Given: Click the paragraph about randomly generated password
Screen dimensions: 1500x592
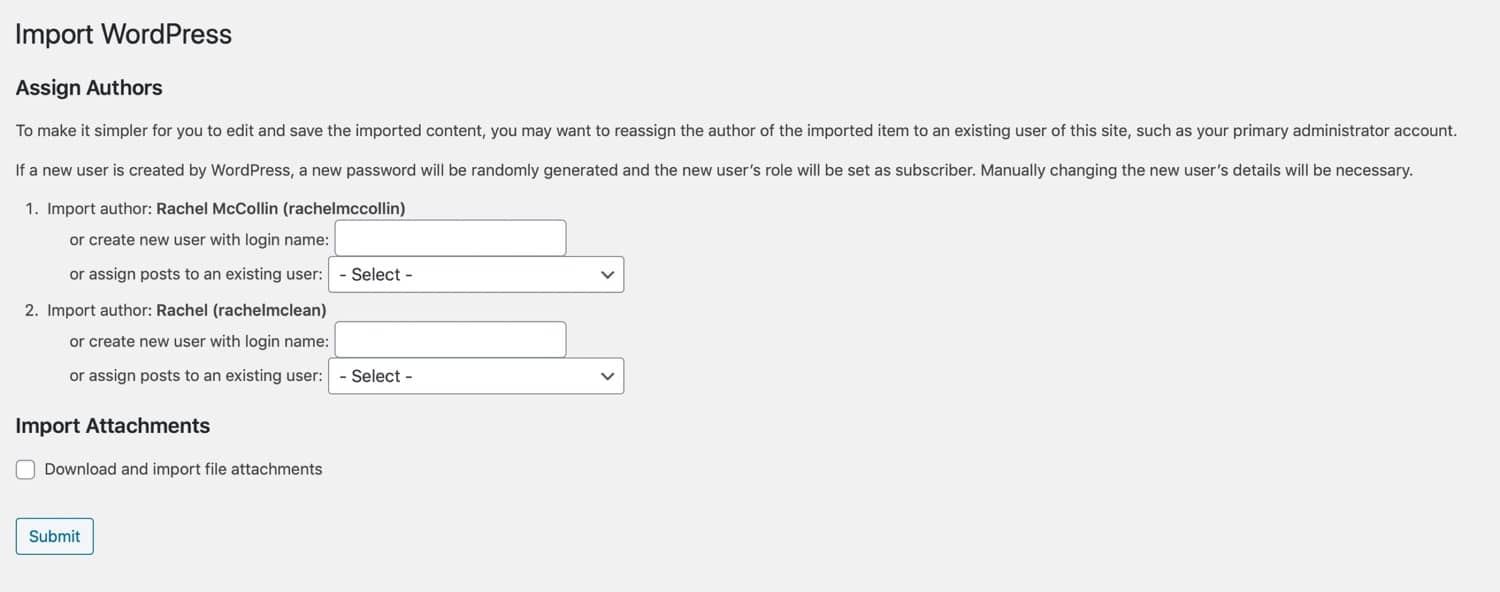Looking at the screenshot, I should click(x=713, y=170).
